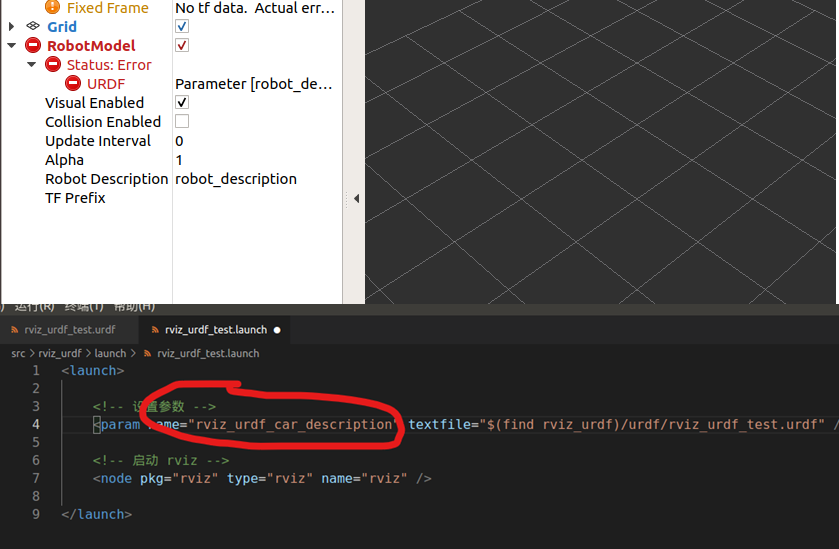This screenshot has height=549, width=839.
Task: Click the name="rviz" attribute on line 7
Action: pyautogui.click(x=364, y=478)
